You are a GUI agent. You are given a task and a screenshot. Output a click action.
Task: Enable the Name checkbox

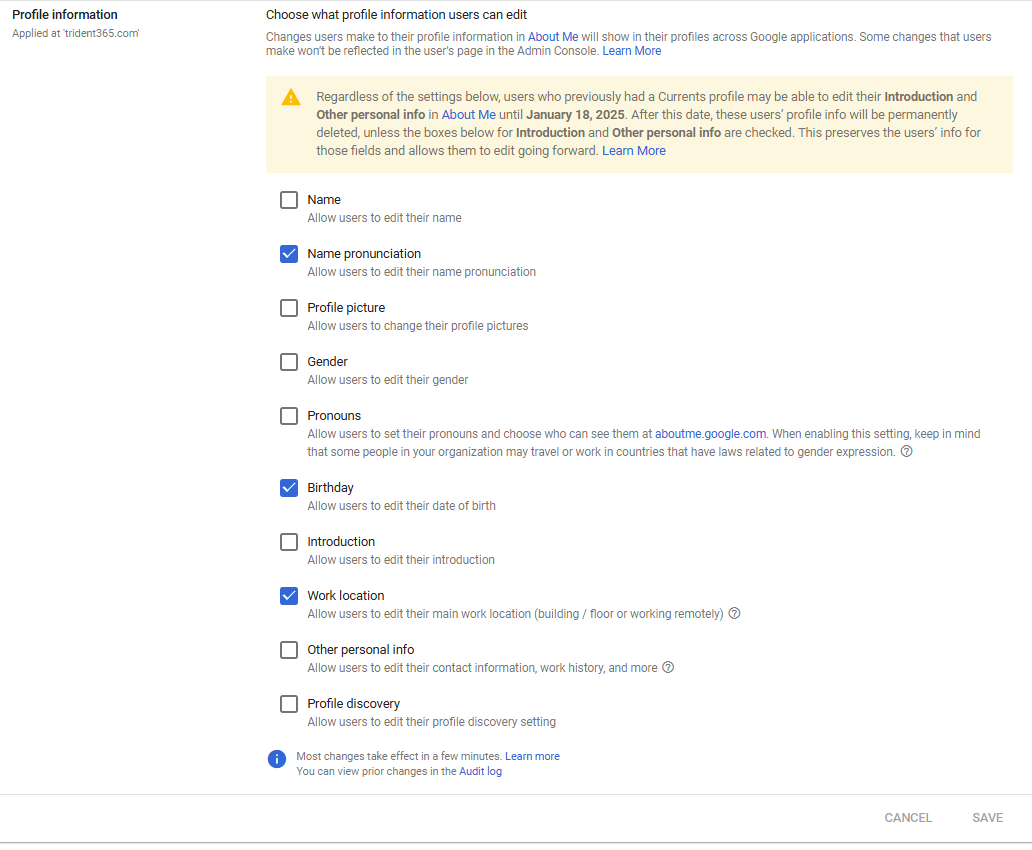[x=289, y=200]
